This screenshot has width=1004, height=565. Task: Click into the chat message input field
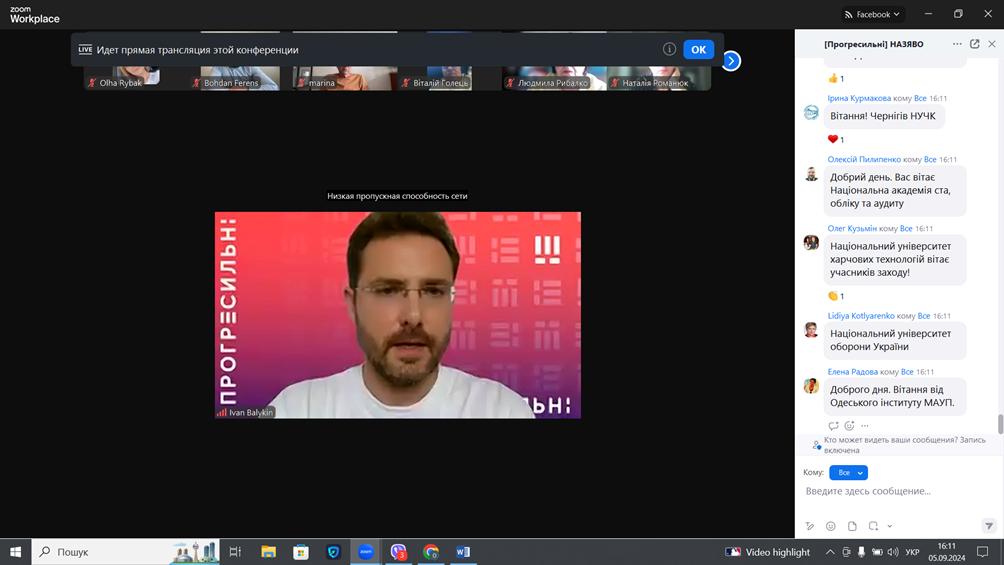point(890,491)
